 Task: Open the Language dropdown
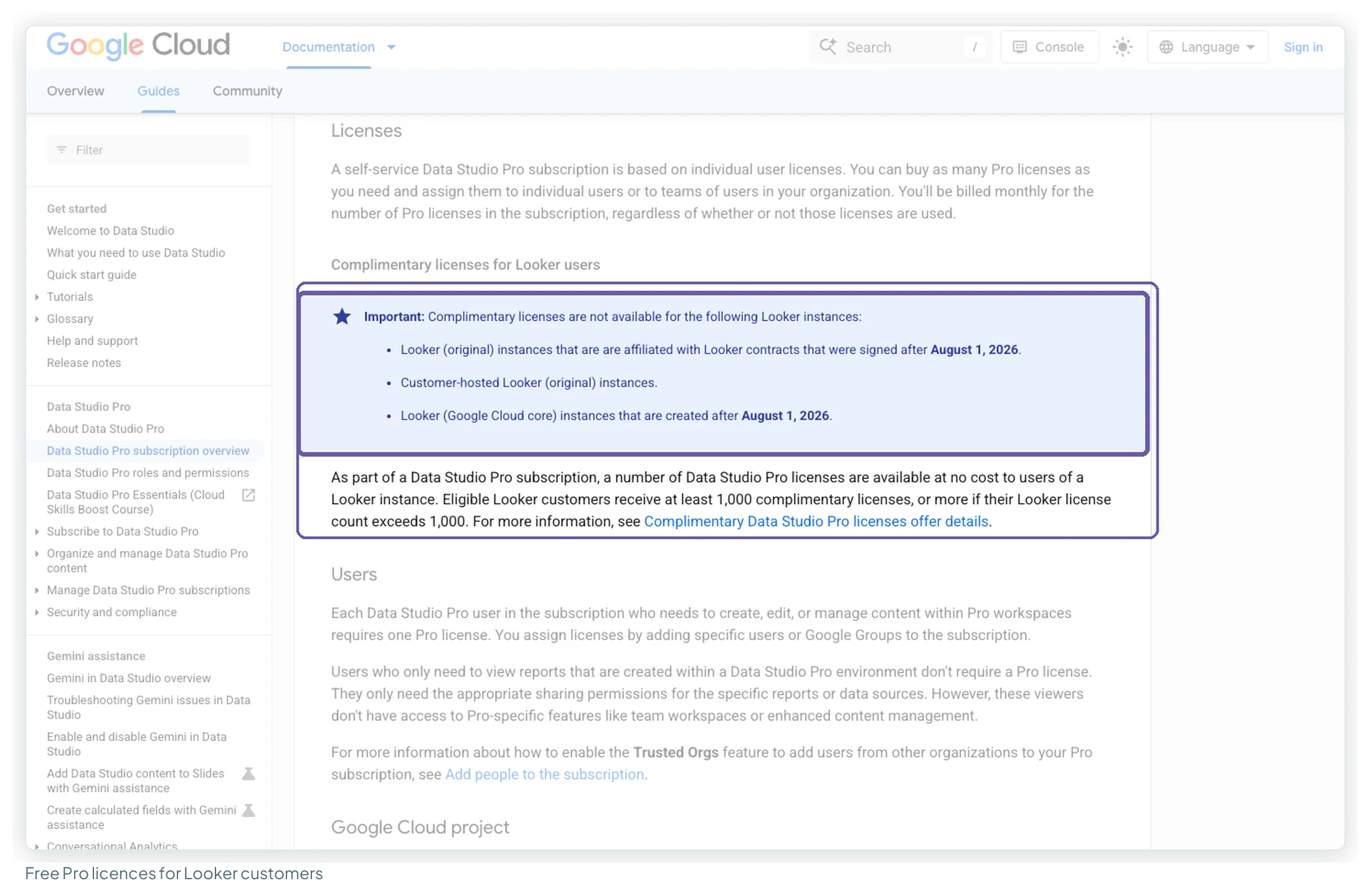pos(1207,47)
